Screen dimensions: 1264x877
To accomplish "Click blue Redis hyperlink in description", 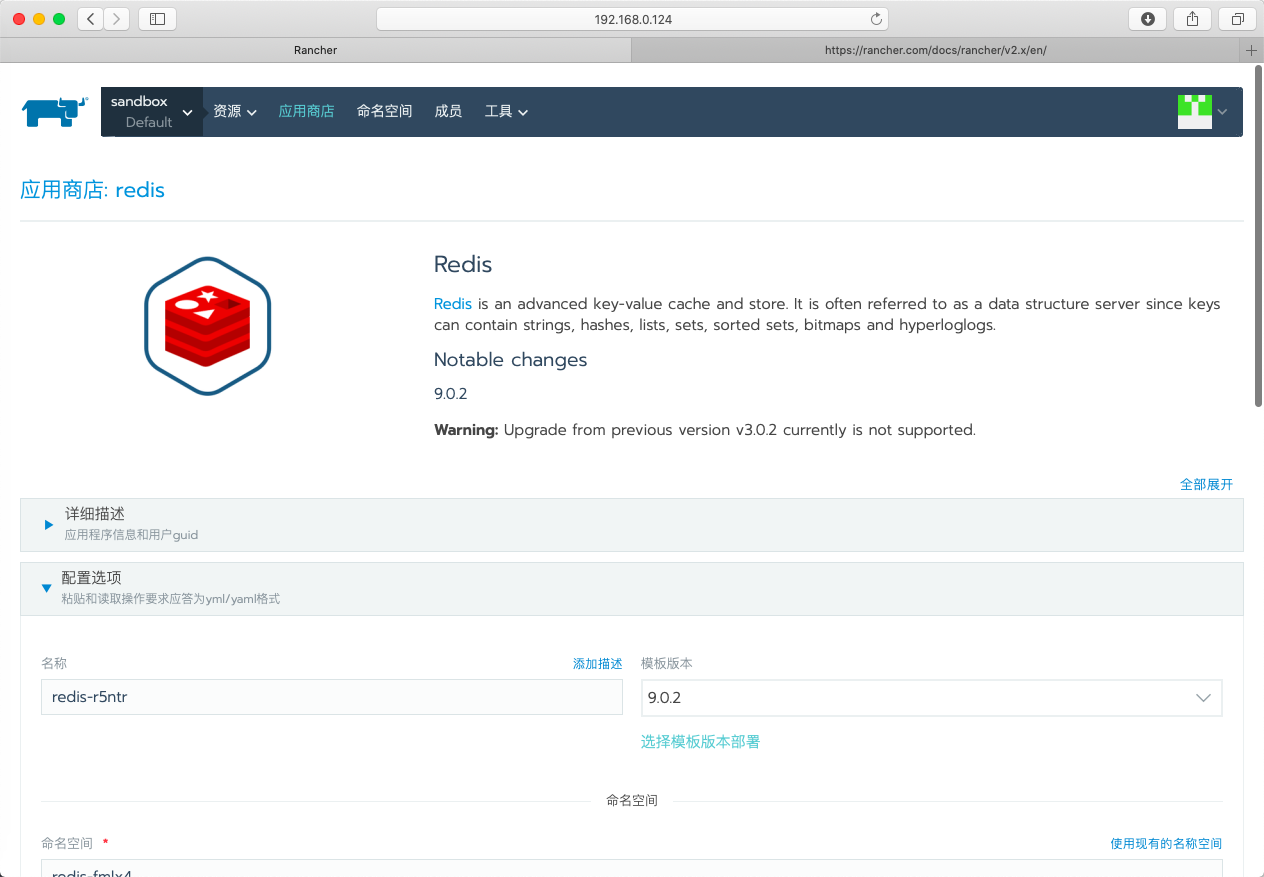I will tap(453, 304).
